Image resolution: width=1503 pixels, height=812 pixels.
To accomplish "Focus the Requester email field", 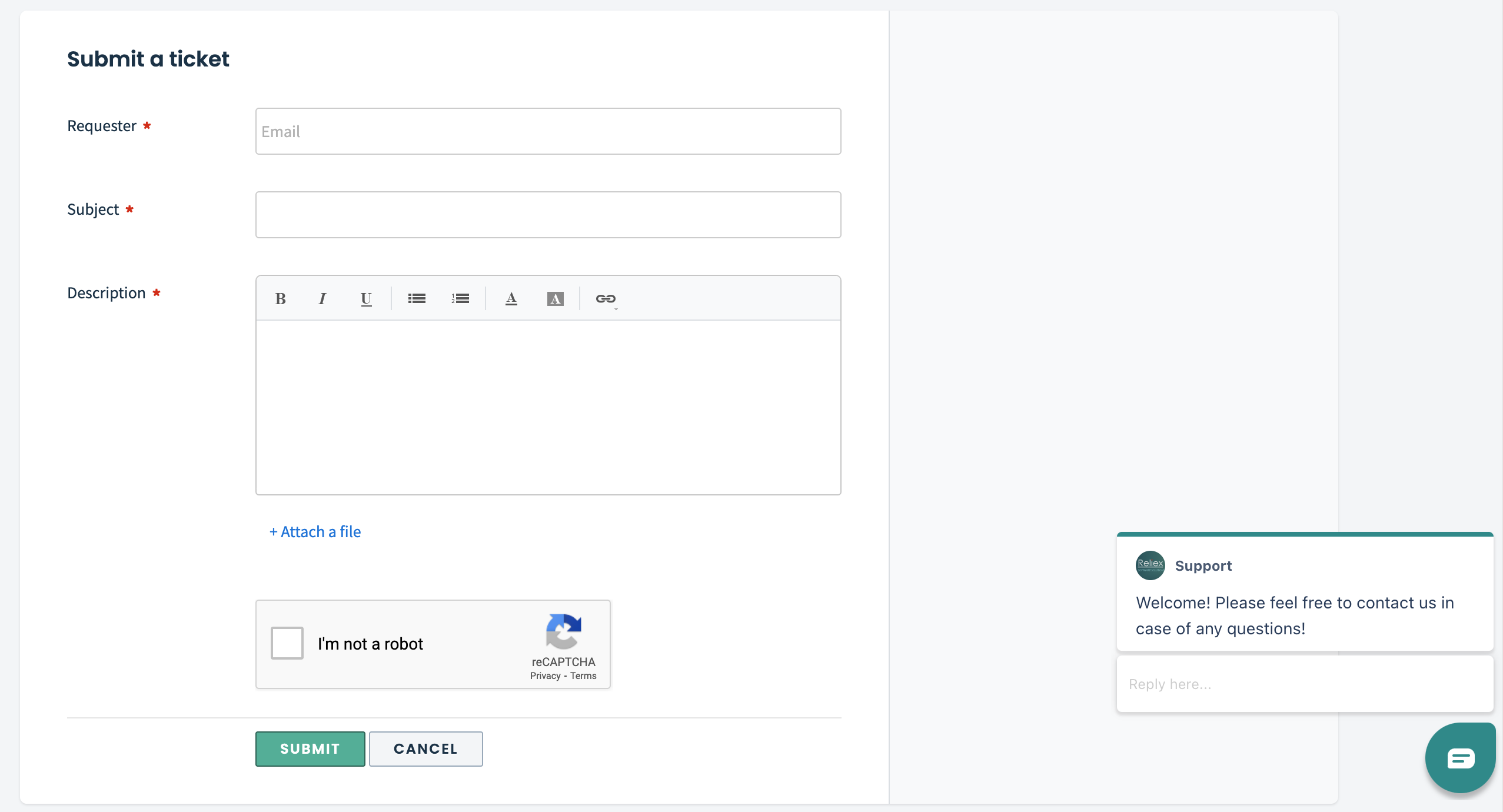I will coord(548,131).
